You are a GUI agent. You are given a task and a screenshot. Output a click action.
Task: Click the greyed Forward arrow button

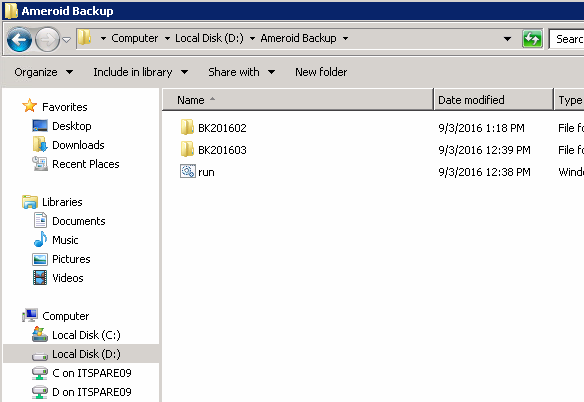47,39
